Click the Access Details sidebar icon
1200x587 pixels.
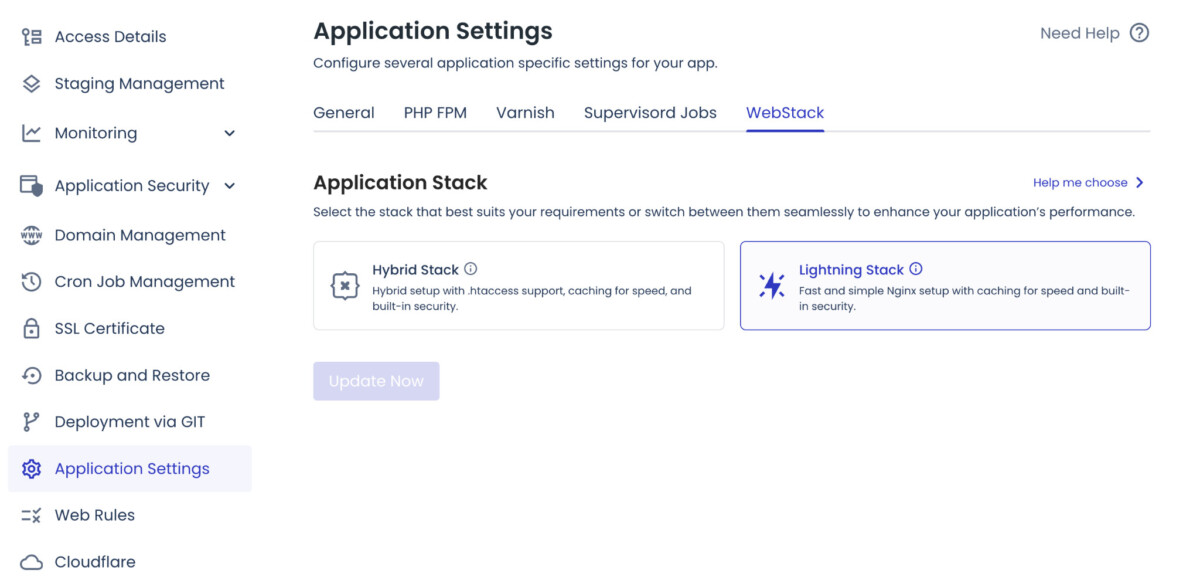(x=32, y=37)
